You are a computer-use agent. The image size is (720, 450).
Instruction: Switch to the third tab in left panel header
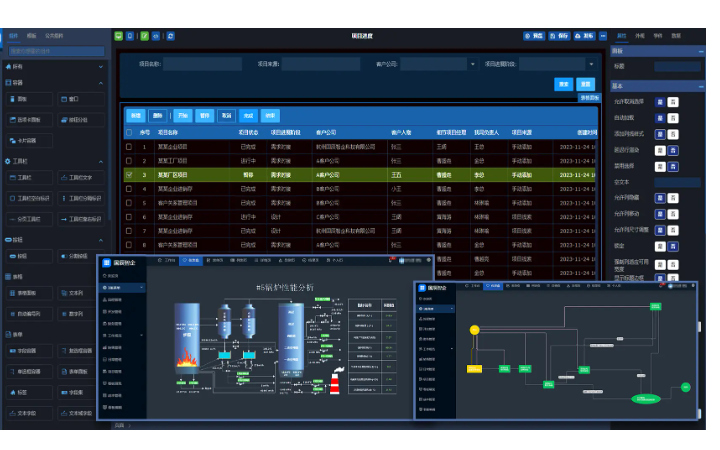pyautogui.click(x=54, y=36)
